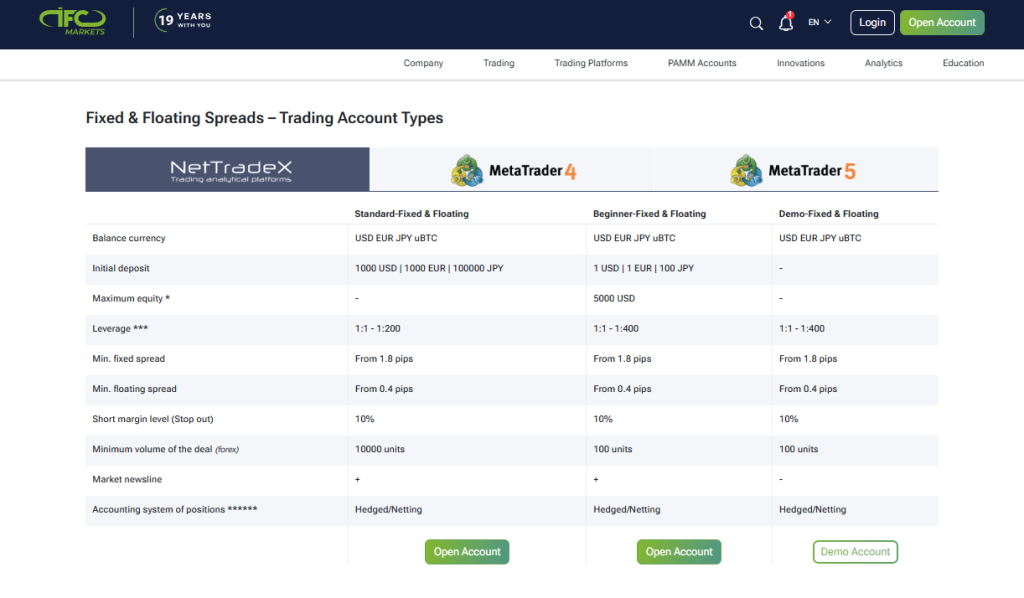Image resolution: width=1024 pixels, height=598 pixels.
Task: Open a Standard-Fixed & Floating account
Action: point(466,551)
